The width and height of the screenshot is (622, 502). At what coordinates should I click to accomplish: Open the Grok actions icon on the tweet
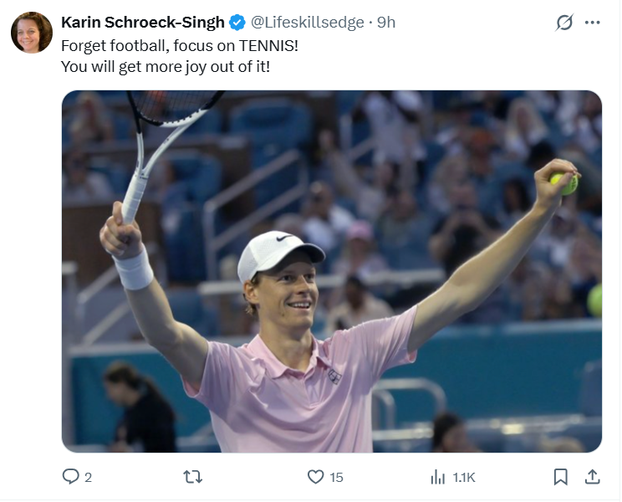pos(563,22)
